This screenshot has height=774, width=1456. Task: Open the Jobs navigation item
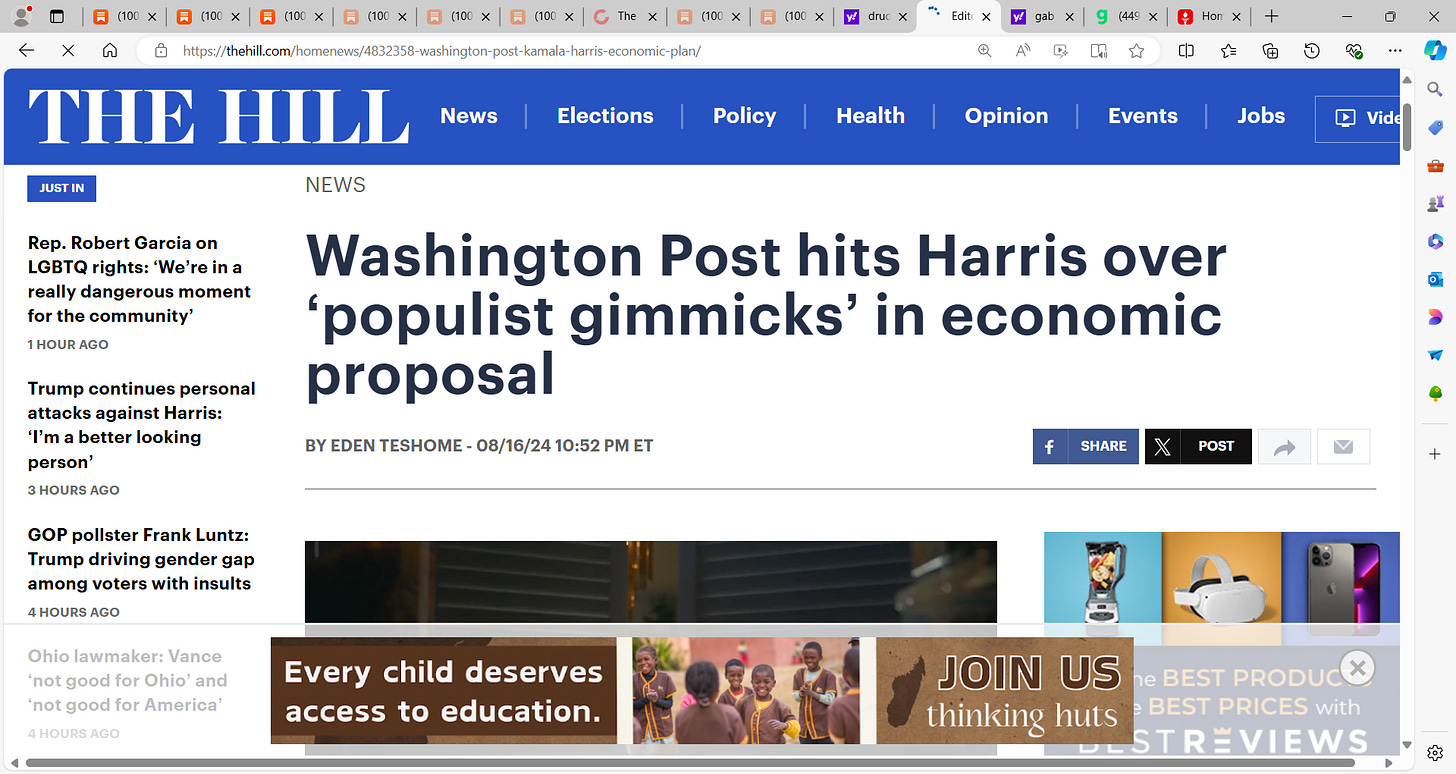(x=1261, y=116)
